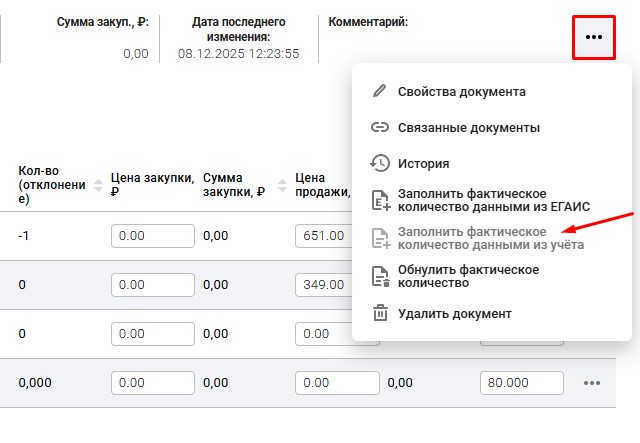The height and width of the screenshot is (443, 640).
Task: Open the document three-dots menu button
Action: [x=593, y=37]
